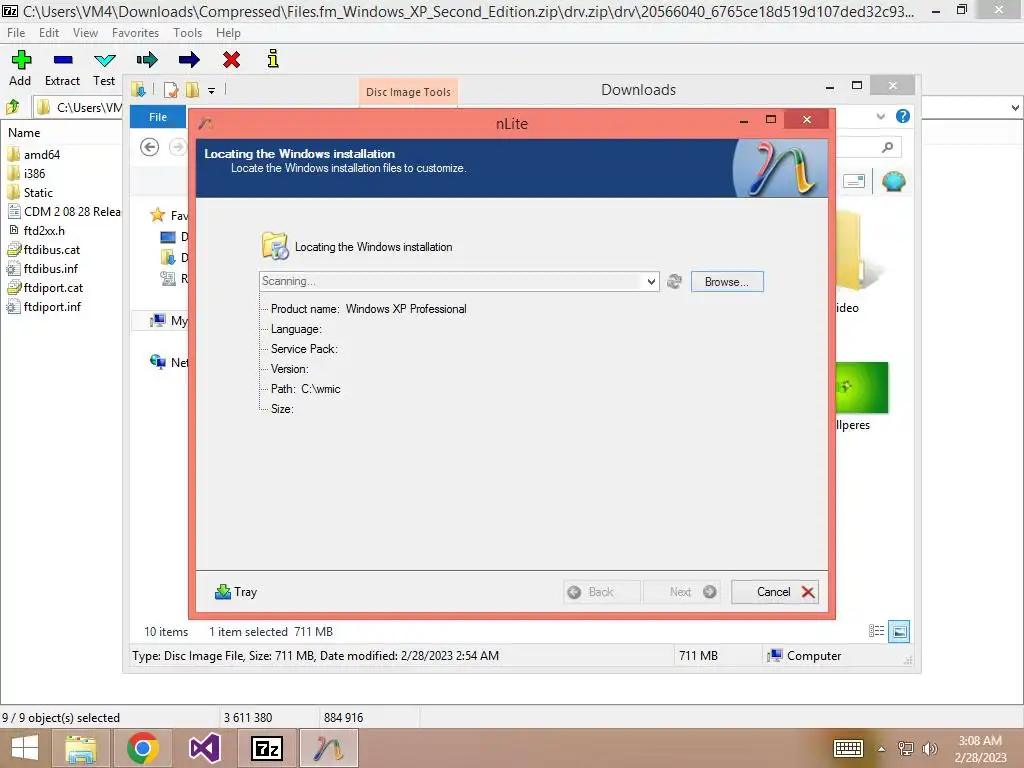Click the volume speaker tray icon
The image size is (1024, 768).
(x=929, y=748)
